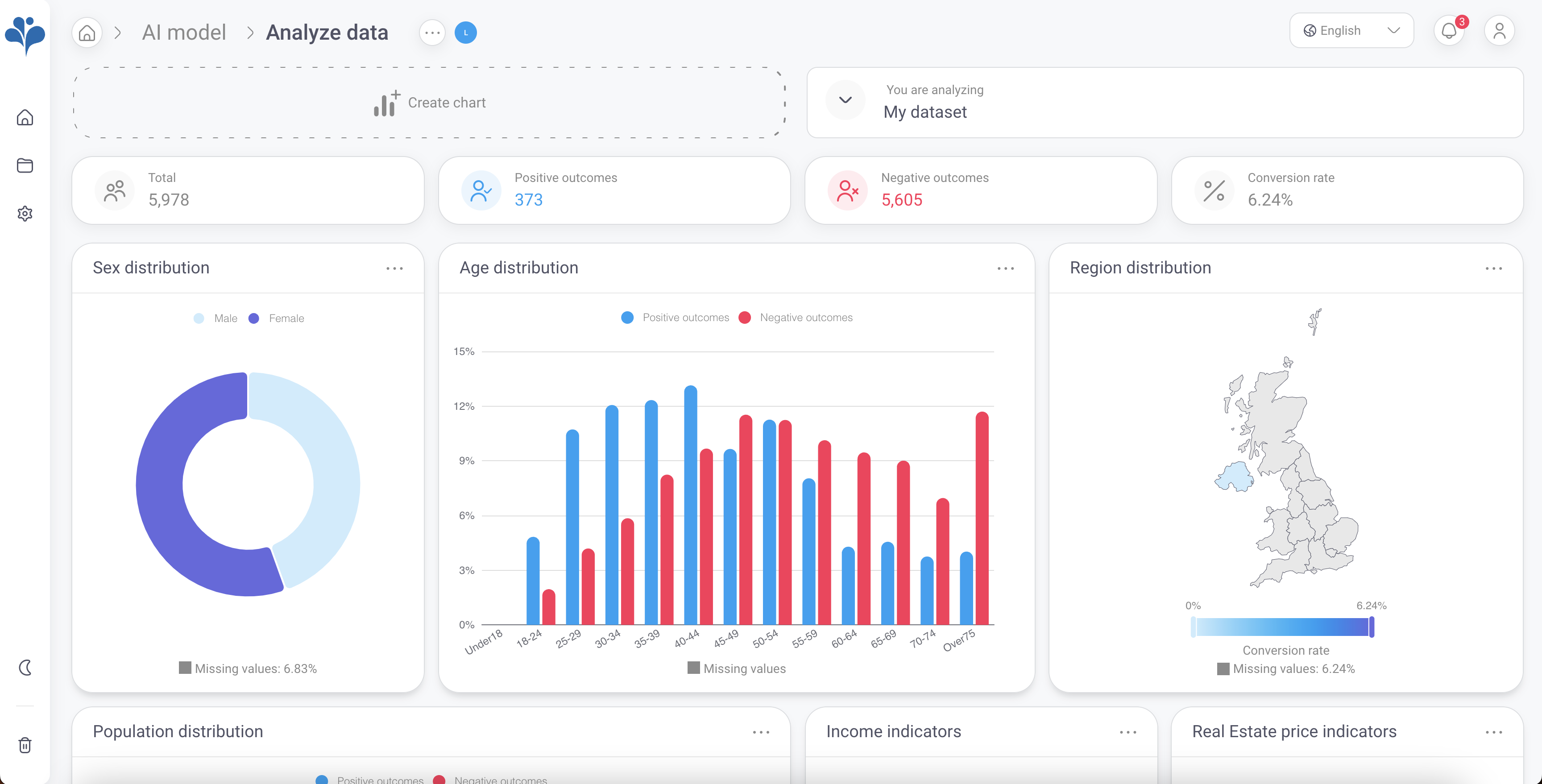This screenshot has height=784, width=1542.
Task: Toggle the Male legend in Sex distribution
Action: pos(215,318)
